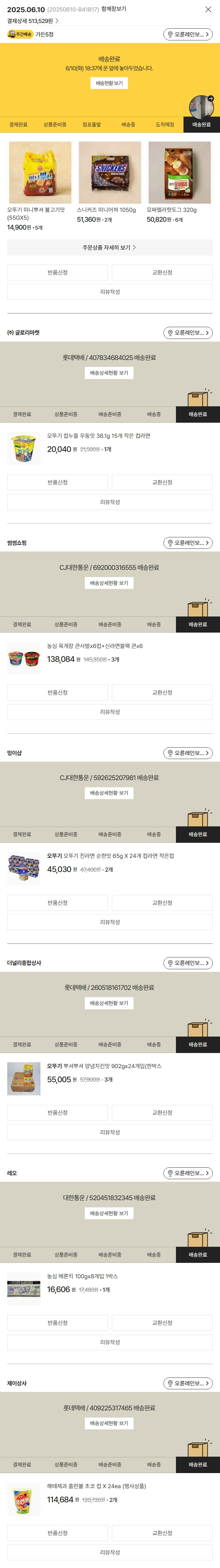Expand 주문상품 자세히 보기

pyautogui.click(x=110, y=248)
